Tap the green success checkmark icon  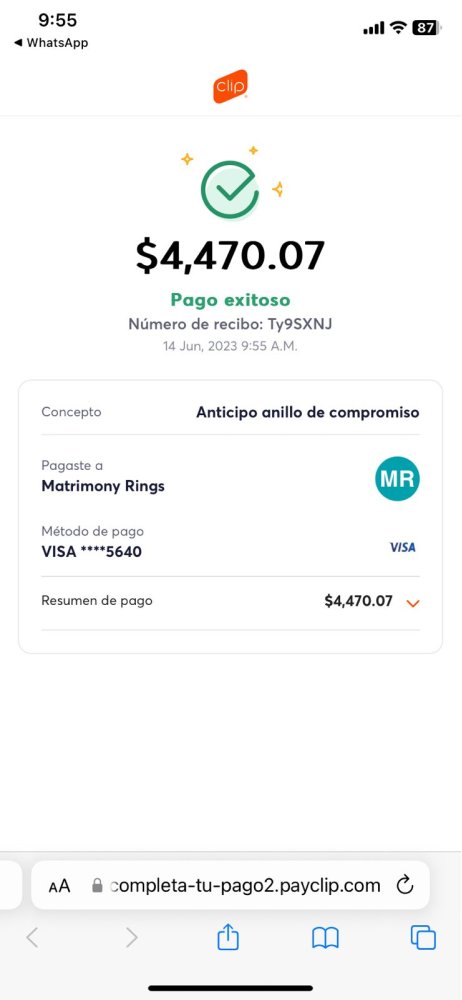tap(230, 190)
